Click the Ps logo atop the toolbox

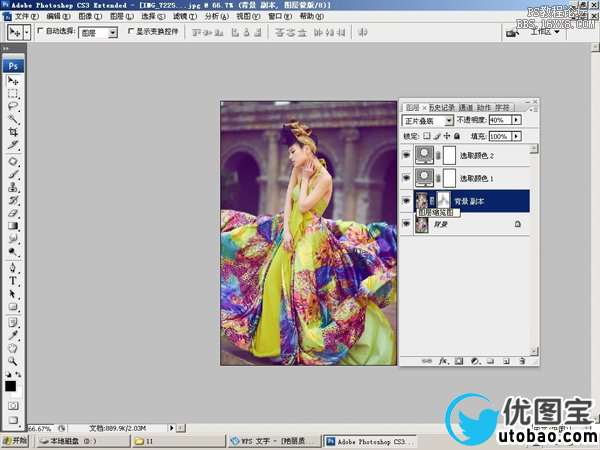13,66
